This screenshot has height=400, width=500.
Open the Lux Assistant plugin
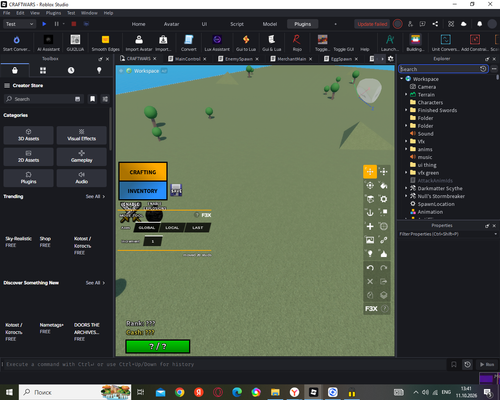[x=217, y=43]
